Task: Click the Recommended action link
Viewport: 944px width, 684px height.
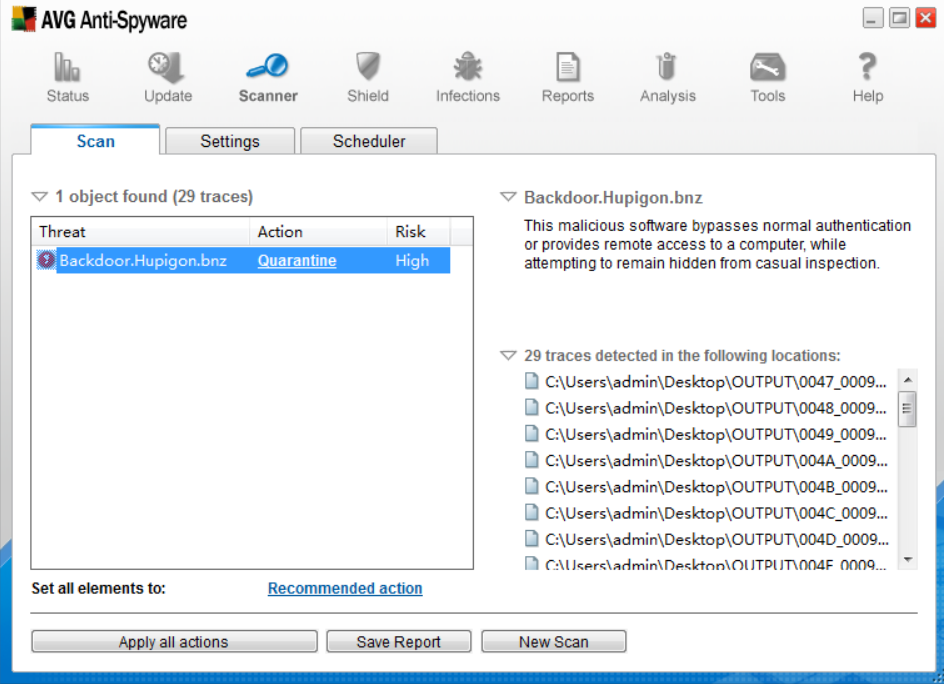Action: (x=345, y=588)
